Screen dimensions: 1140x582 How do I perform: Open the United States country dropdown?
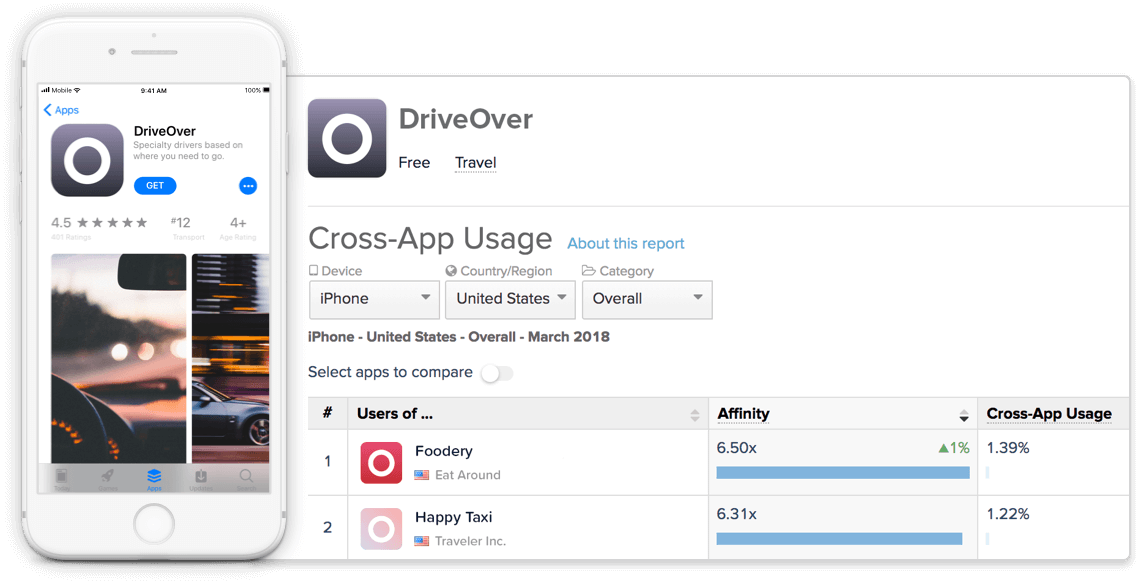pyautogui.click(x=510, y=299)
